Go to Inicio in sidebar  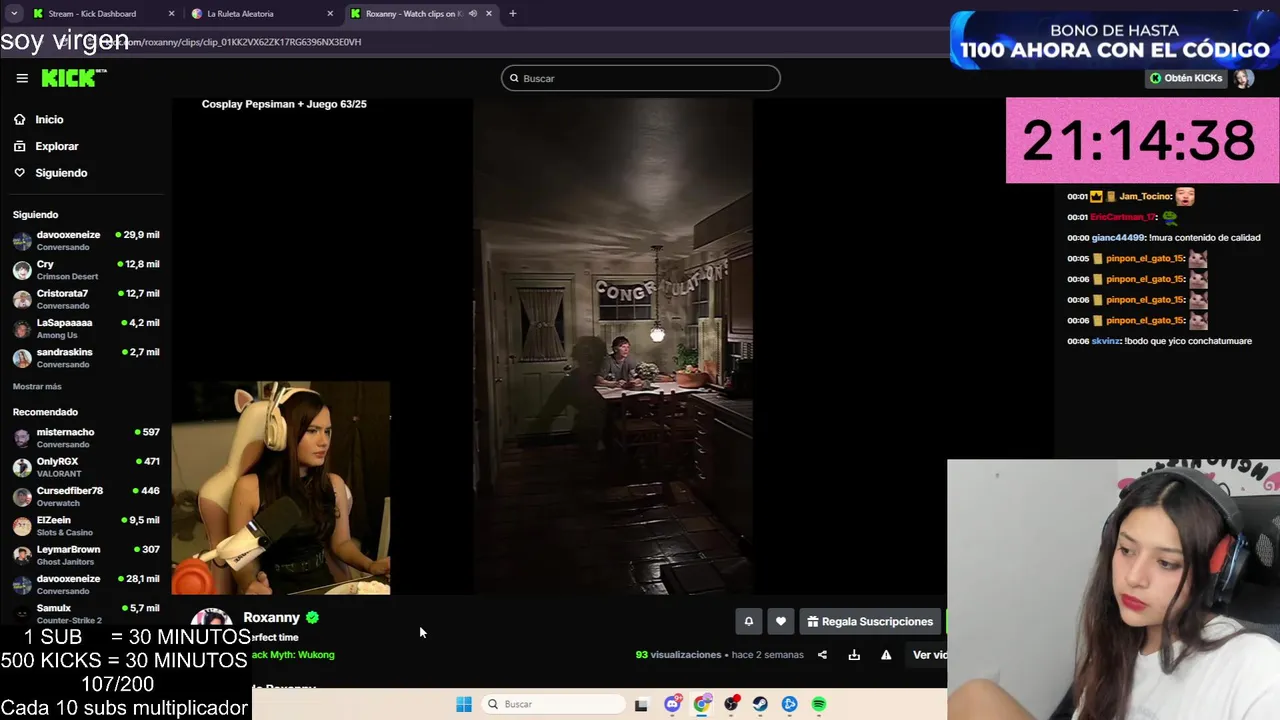(x=49, y=119)
